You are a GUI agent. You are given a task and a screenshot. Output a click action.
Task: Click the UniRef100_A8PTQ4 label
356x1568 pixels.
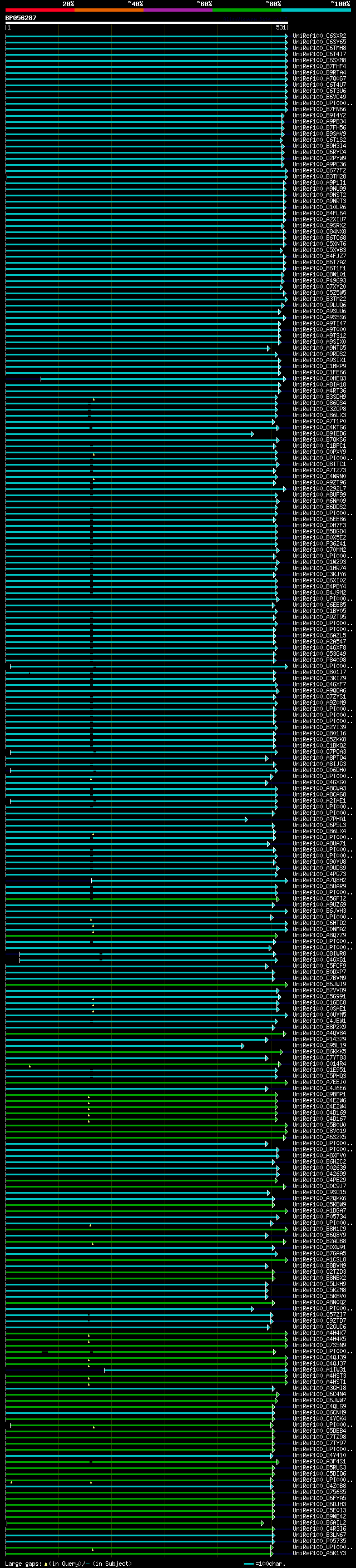pos(319,758)
